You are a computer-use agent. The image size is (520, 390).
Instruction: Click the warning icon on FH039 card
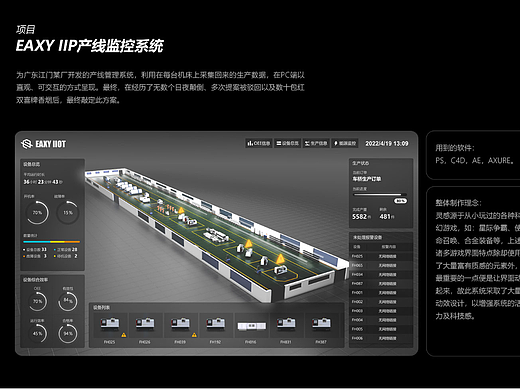tap(194, 335)
